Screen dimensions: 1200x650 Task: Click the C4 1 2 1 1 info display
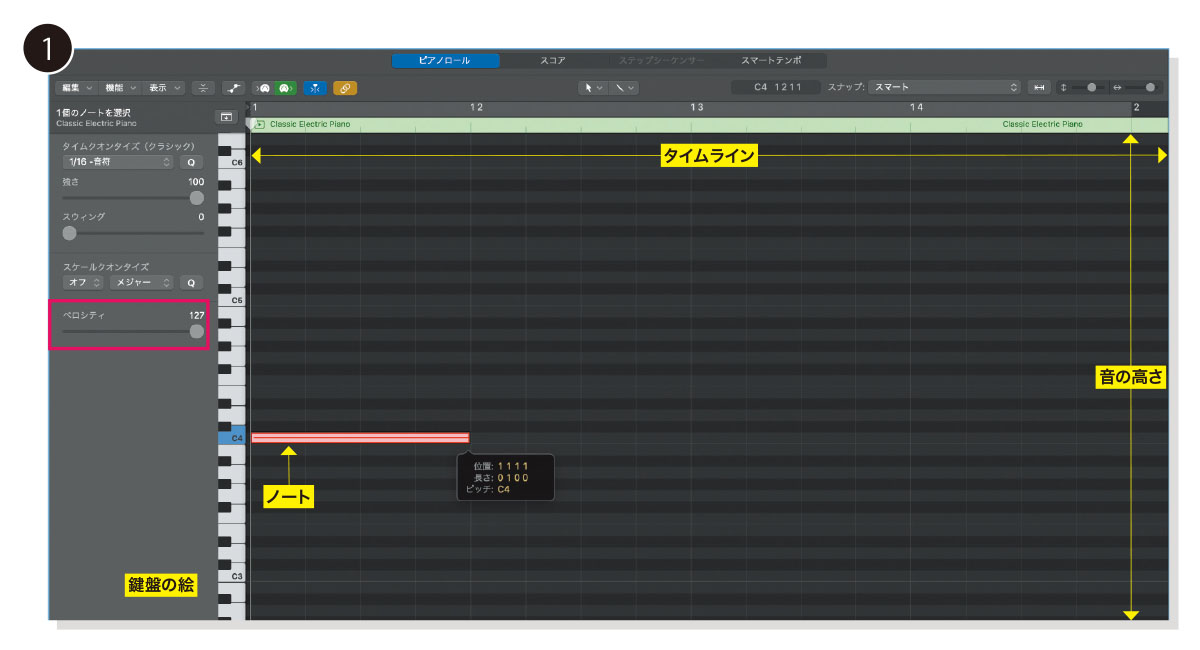(776, 88)
